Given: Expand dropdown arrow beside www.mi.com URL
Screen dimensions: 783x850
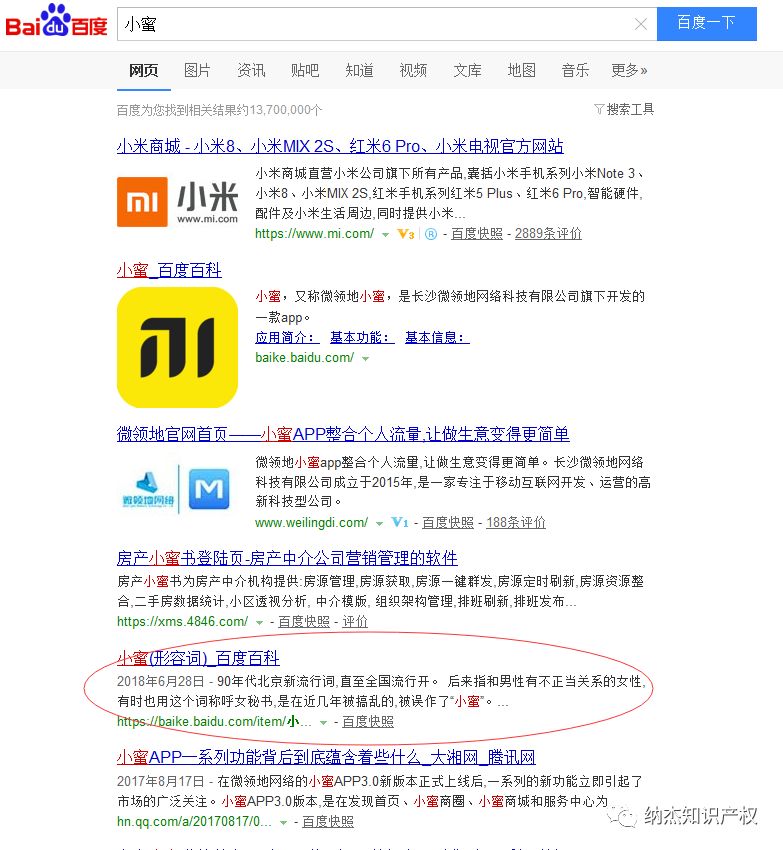Looking at the screenshot, I should click(x=386, y=235).
